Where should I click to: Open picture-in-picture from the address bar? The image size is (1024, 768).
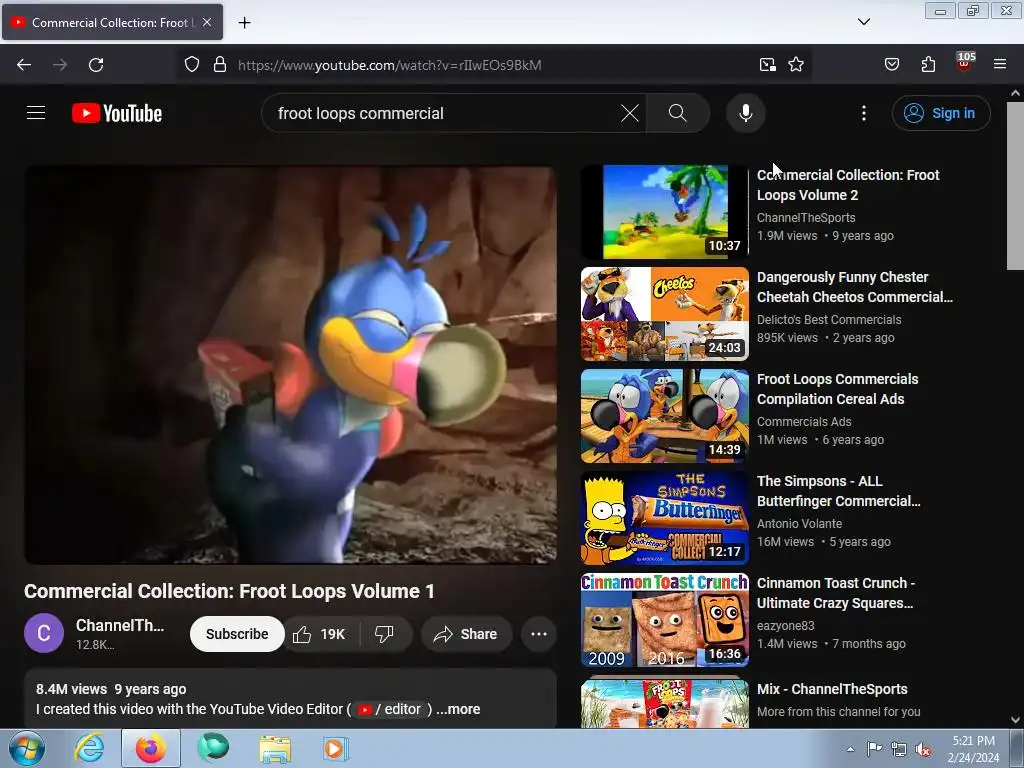click(767, 65)
